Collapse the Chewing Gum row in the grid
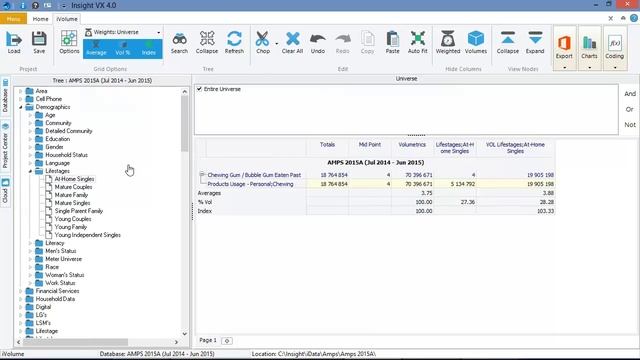This screenshot has width=640, height=360. tap(201, 175)
